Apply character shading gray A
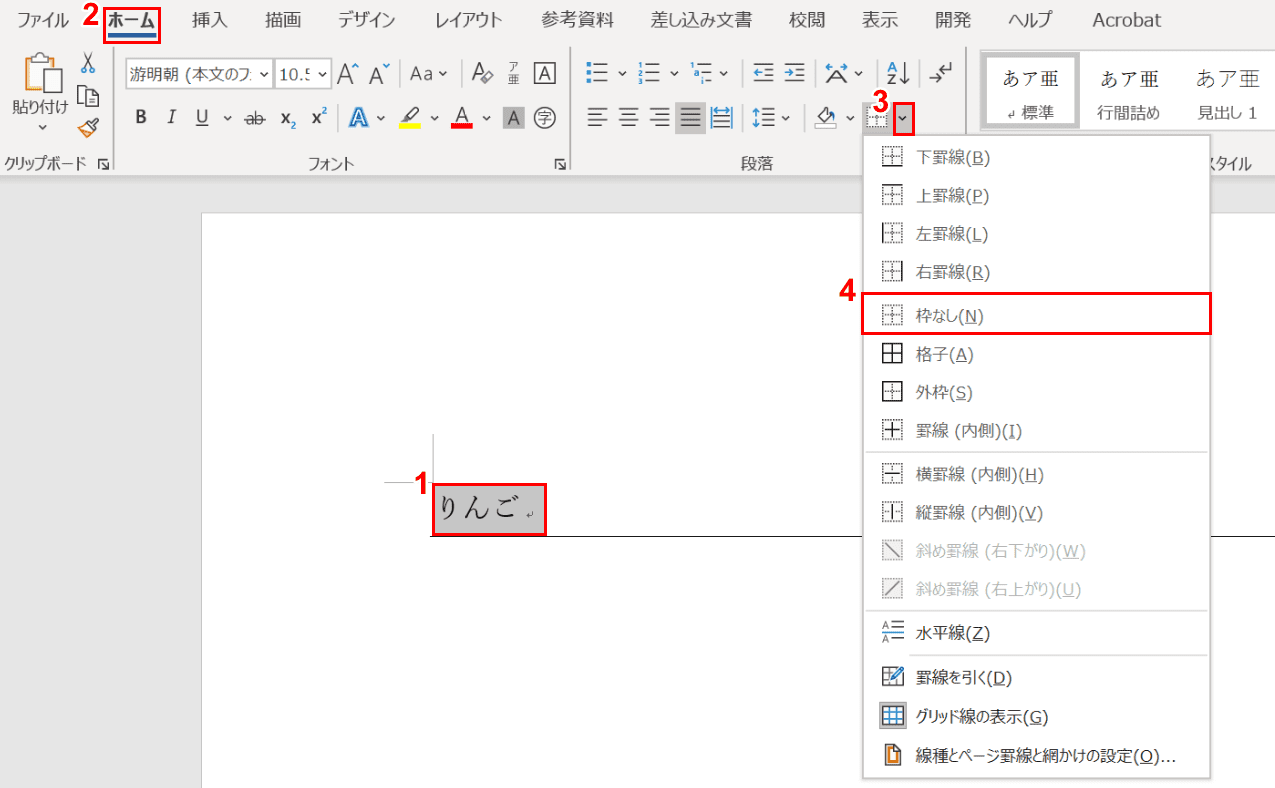 coord(513,118)
